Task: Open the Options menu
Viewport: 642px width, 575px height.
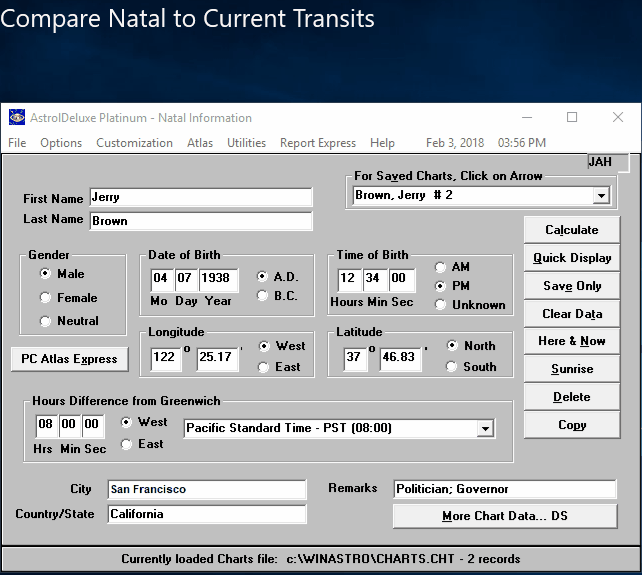Action: [61, 143]
